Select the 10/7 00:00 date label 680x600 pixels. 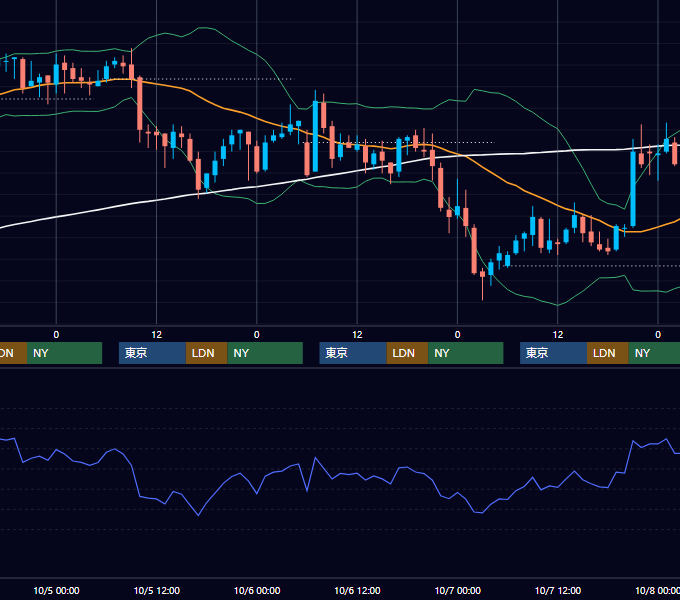pyautogui.click(x=458, y=590)
